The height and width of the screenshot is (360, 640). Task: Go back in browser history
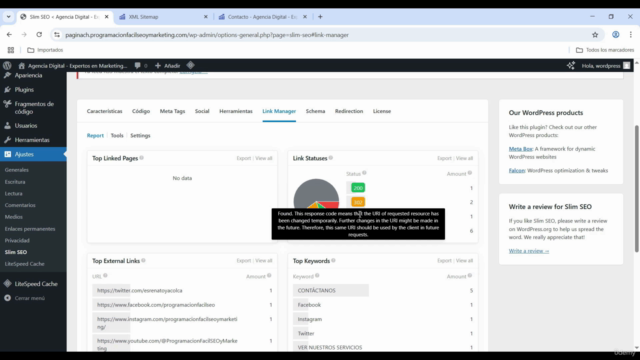9,35
